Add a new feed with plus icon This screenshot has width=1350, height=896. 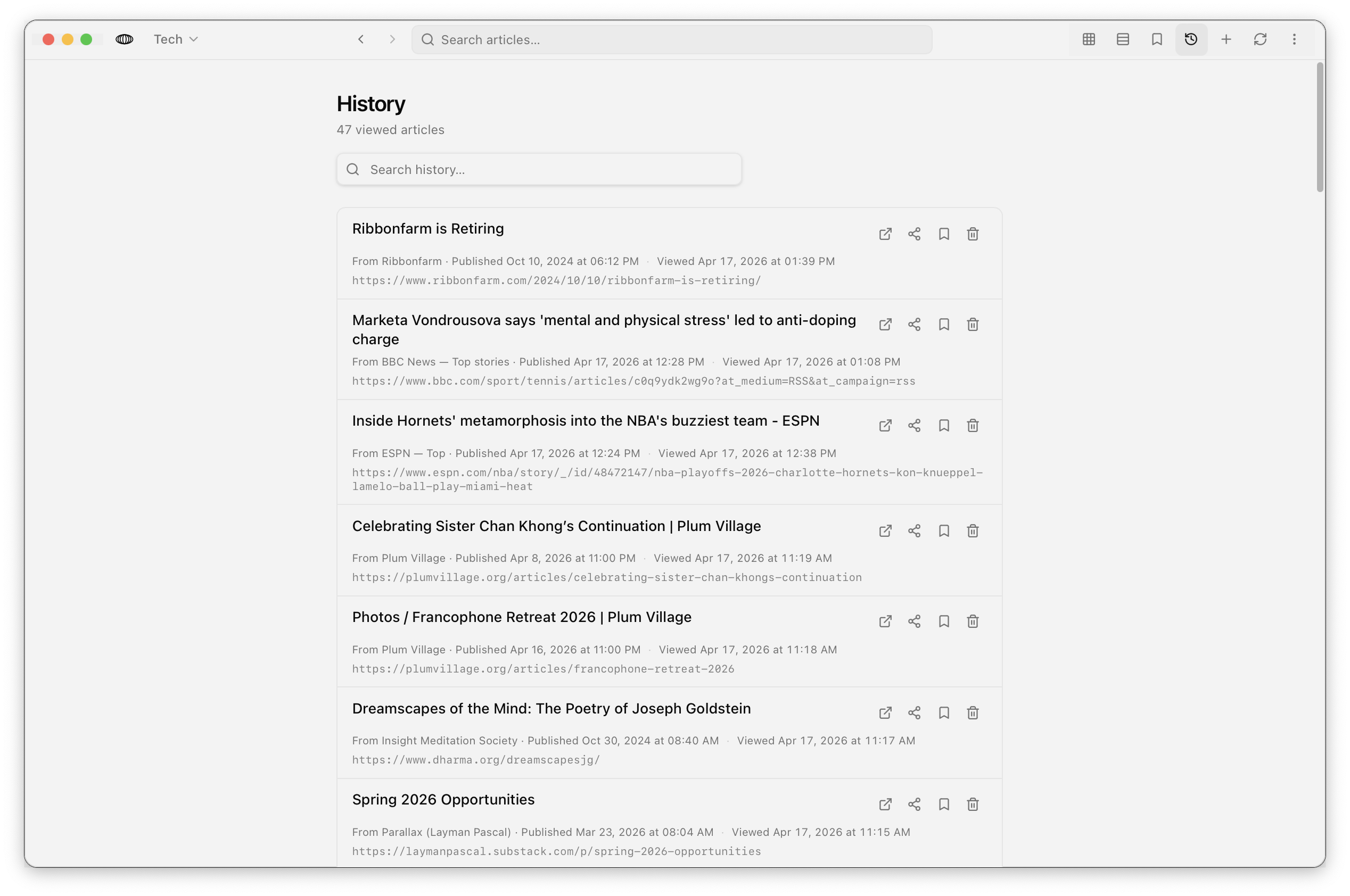pyautogui.click(x=1226, y=39)
